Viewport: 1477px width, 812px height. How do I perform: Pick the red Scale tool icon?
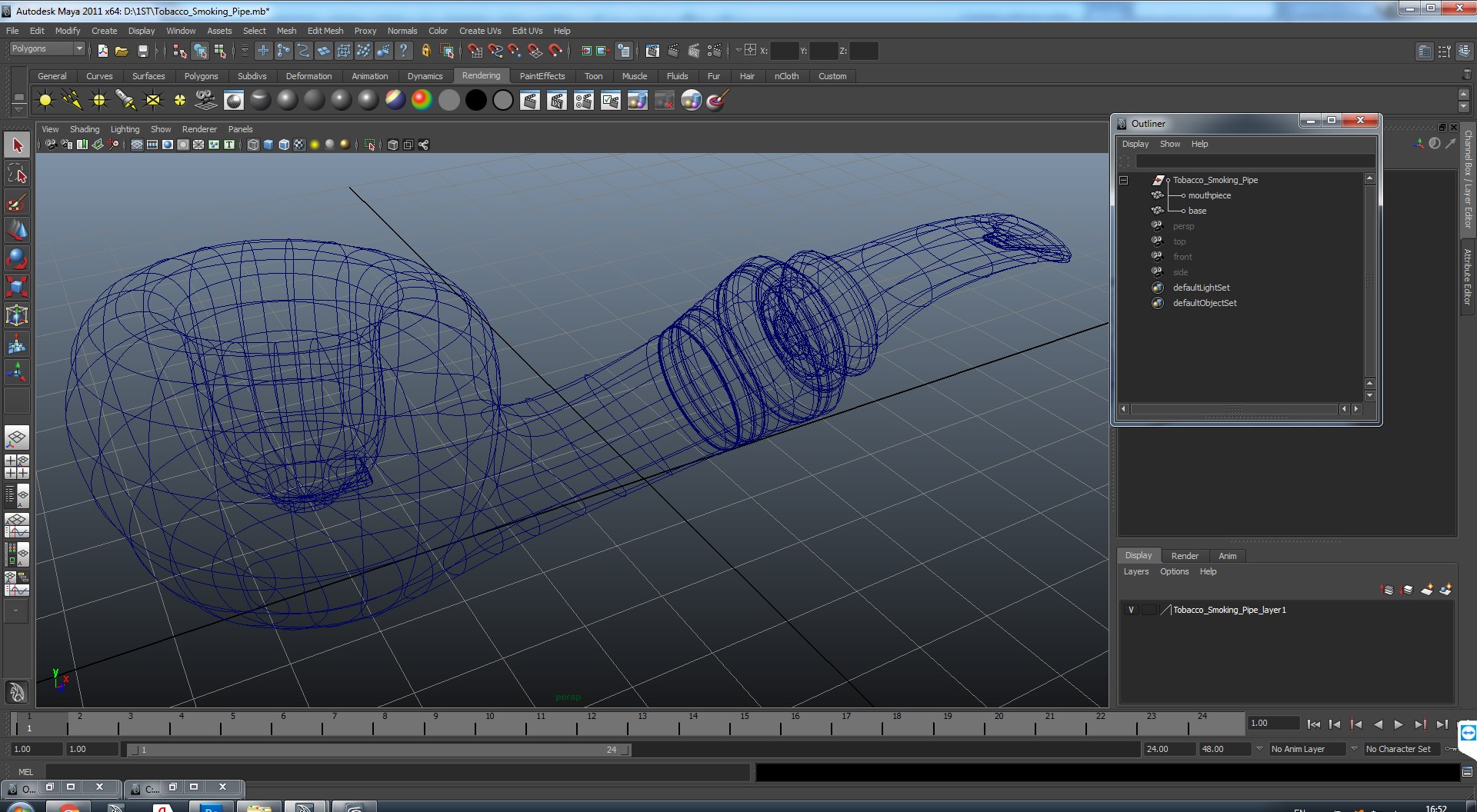(17, 287)
